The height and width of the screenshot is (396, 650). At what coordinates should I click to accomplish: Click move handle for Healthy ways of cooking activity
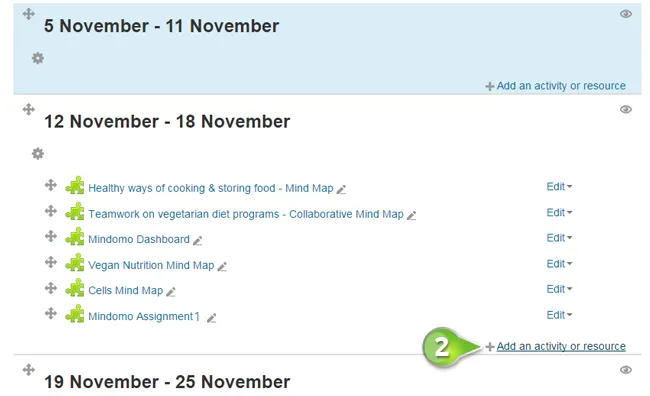(x=51, y=185)
